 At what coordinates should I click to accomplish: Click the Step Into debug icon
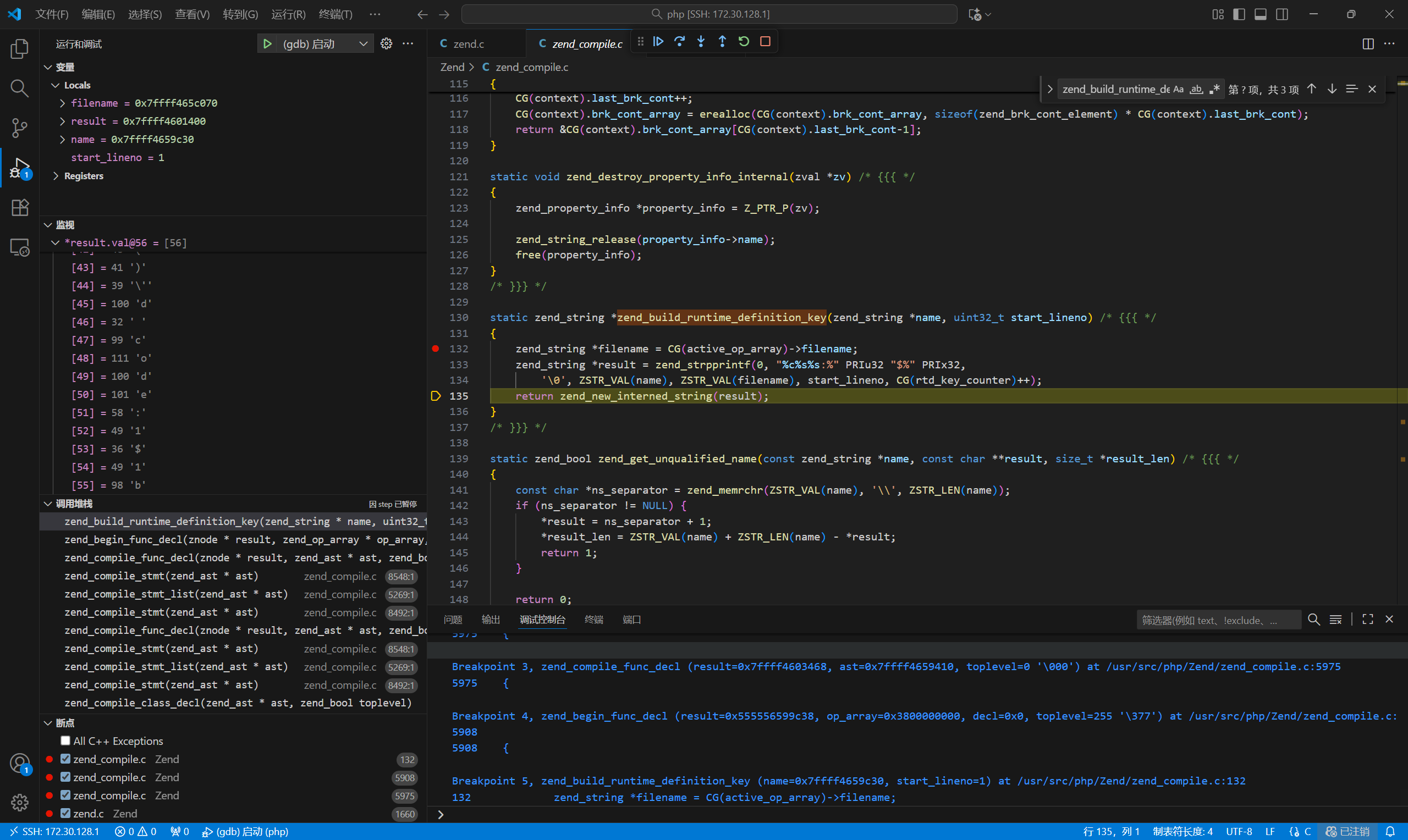click(701, 41)
